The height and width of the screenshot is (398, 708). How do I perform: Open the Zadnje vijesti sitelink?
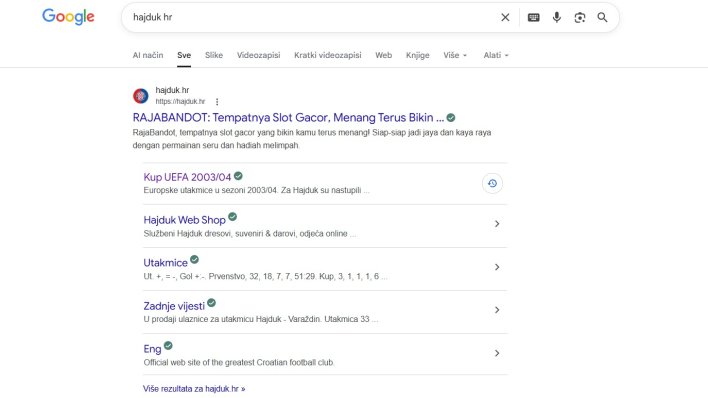click(174, 306)
